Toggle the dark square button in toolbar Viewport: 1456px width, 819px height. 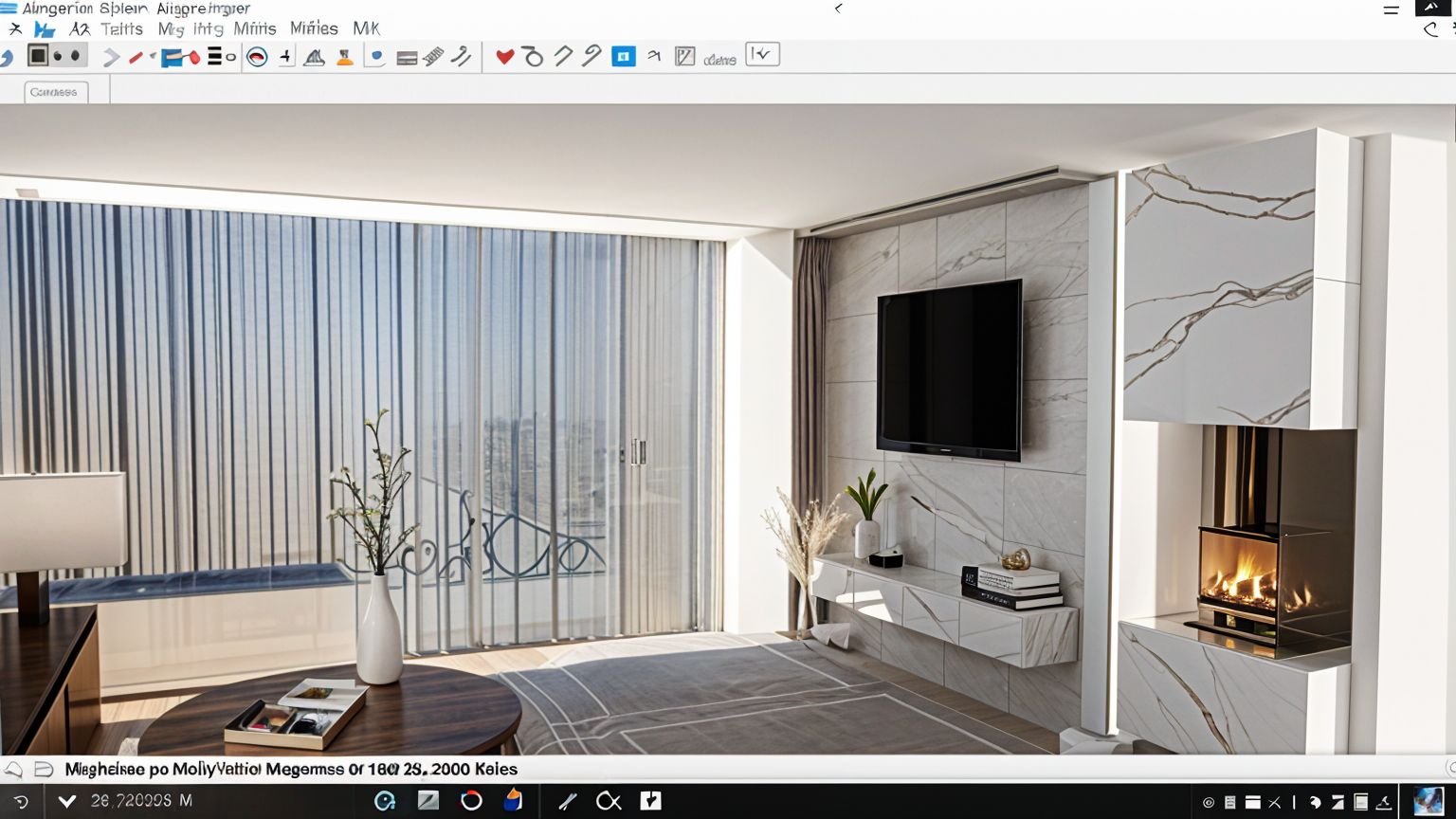point(38,56)
